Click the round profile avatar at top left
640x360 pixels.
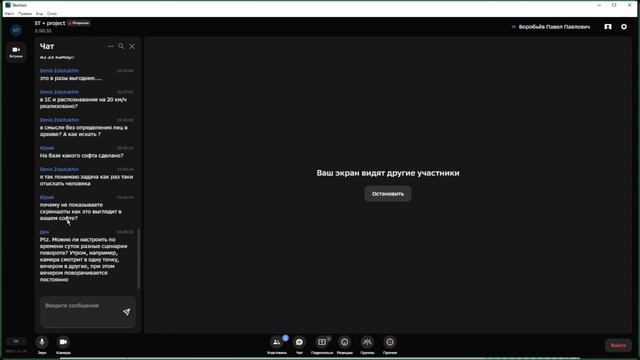pos(16,30)
